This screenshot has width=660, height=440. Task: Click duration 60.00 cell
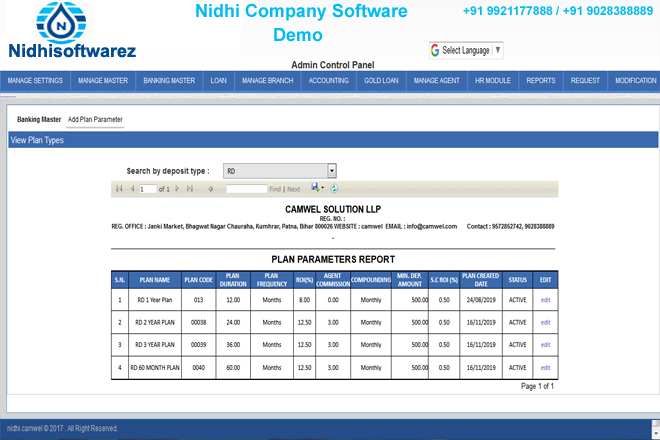pyautogui.click(x=233, y=368)
